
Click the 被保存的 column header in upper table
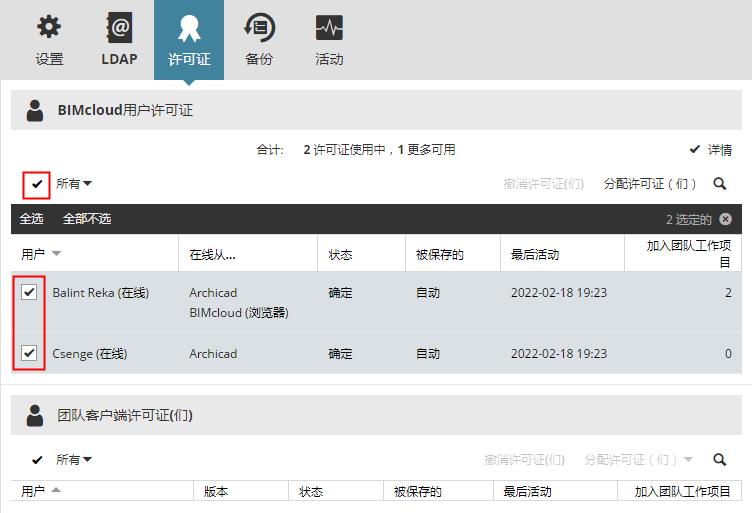click(439, 255)
